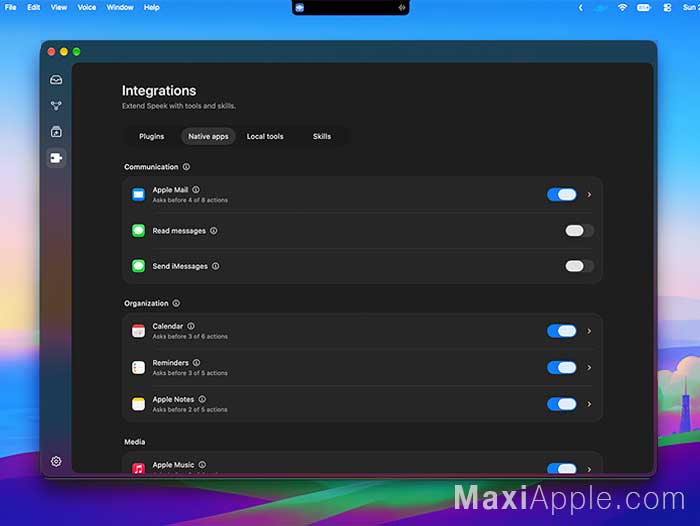This screenshot has width=700, height=526.
Task: Open the Edit menu
Action: point(33,7)
